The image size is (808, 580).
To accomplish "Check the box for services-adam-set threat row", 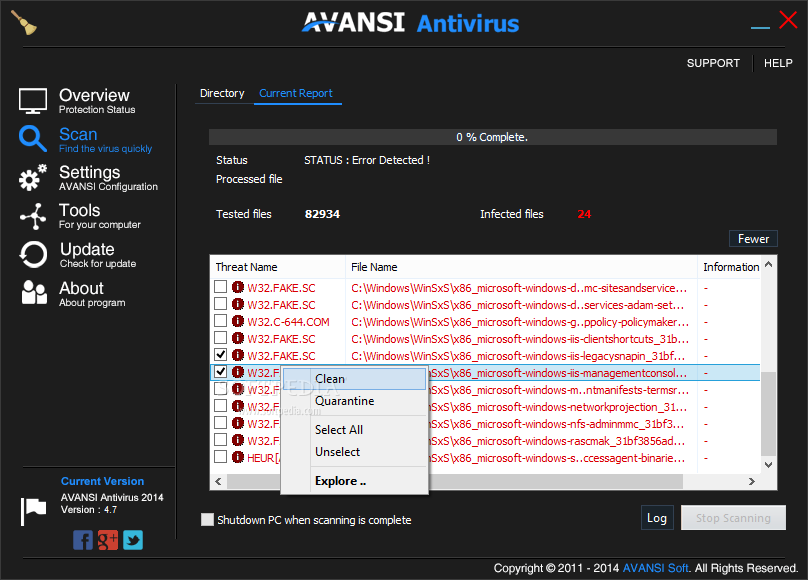I will [x=221, y=303].
